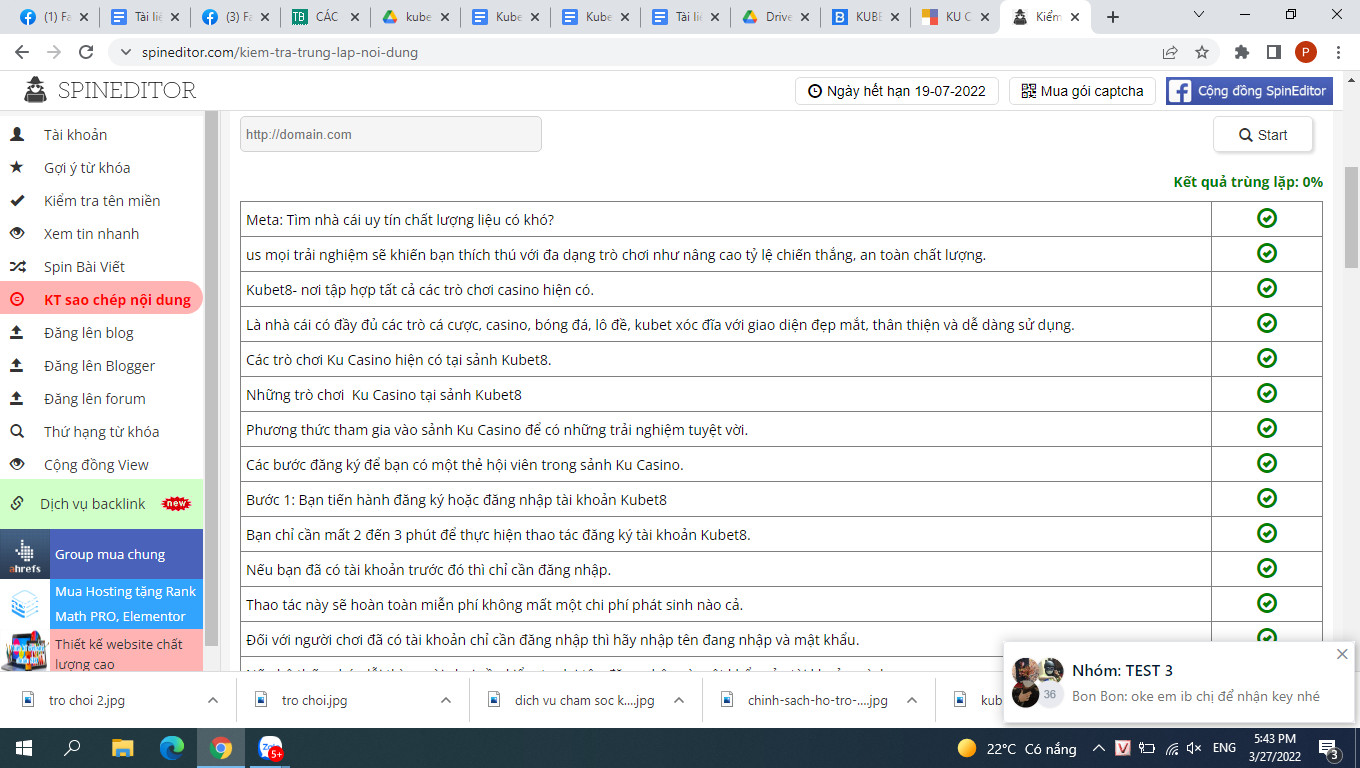Switch to the 'KU C' browser tab
Viewport: 1360px width, 768px height.
click(x=955, y=17)
